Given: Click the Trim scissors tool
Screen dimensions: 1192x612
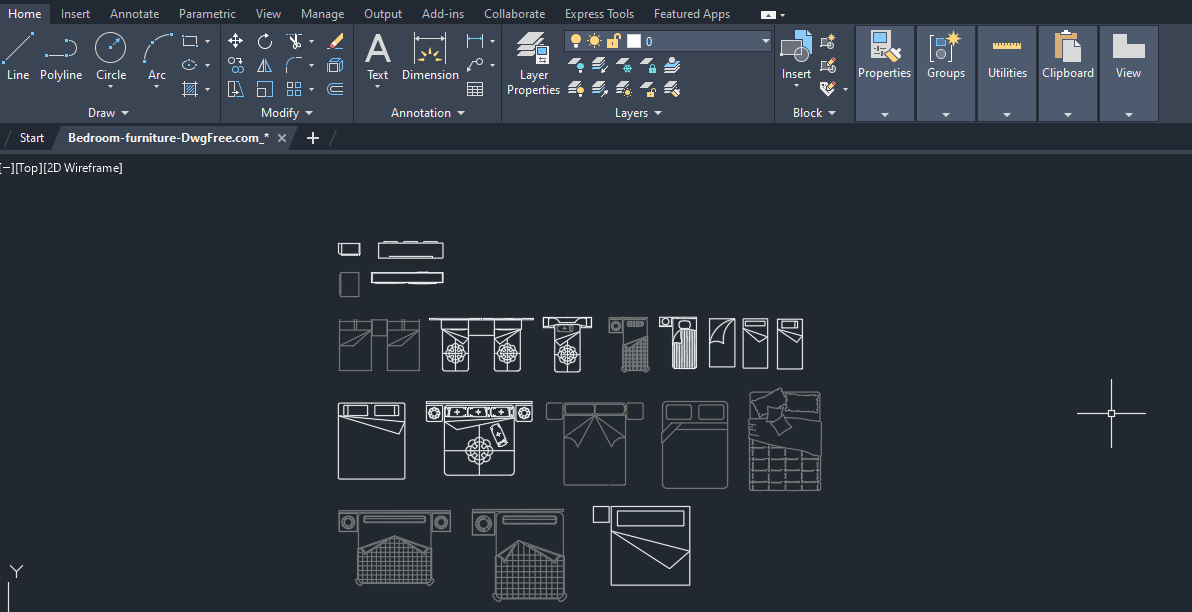Looking at the screenshot, I should tap(294, 41).
